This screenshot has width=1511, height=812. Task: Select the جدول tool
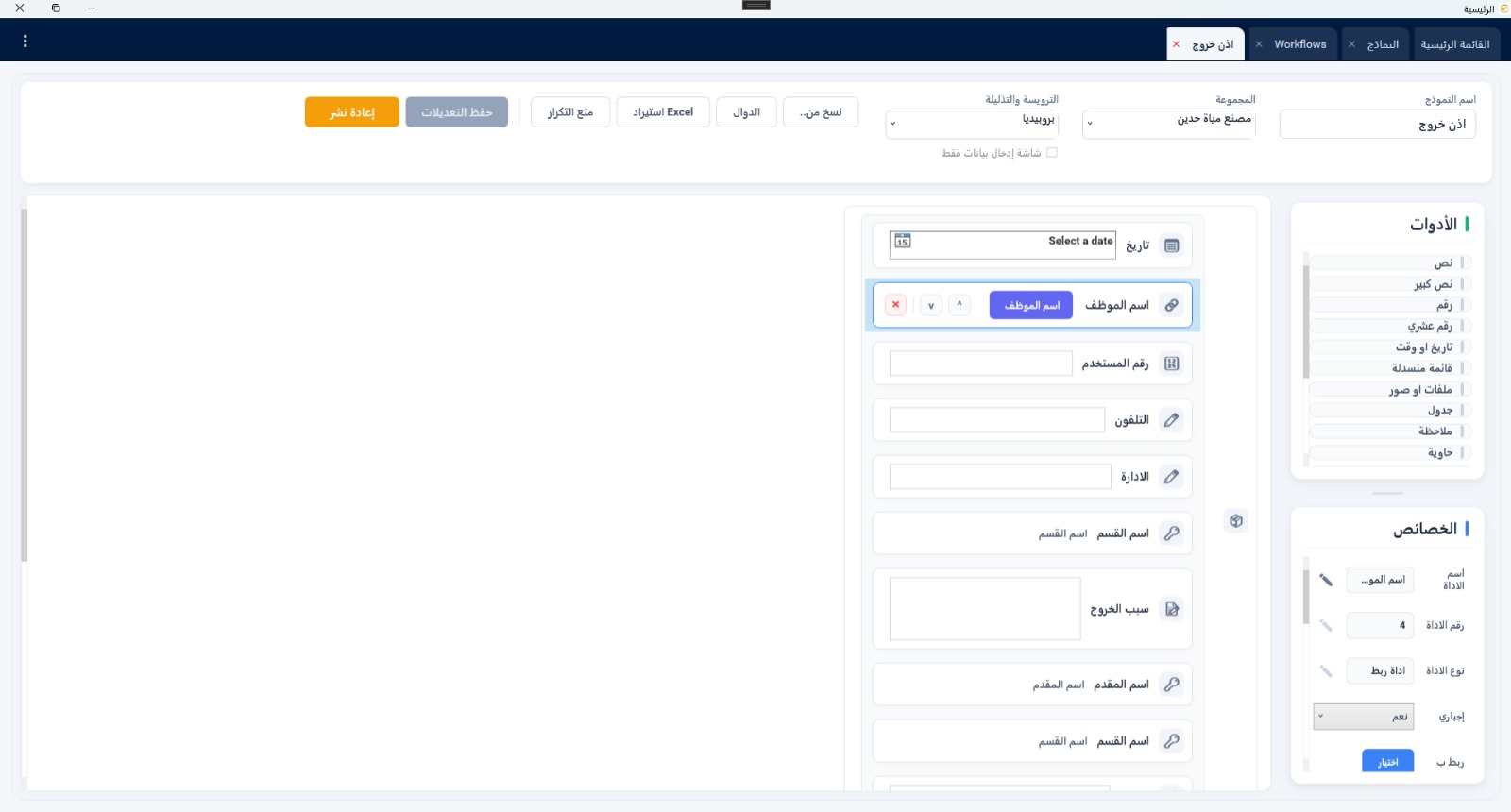pos(1390,411)
